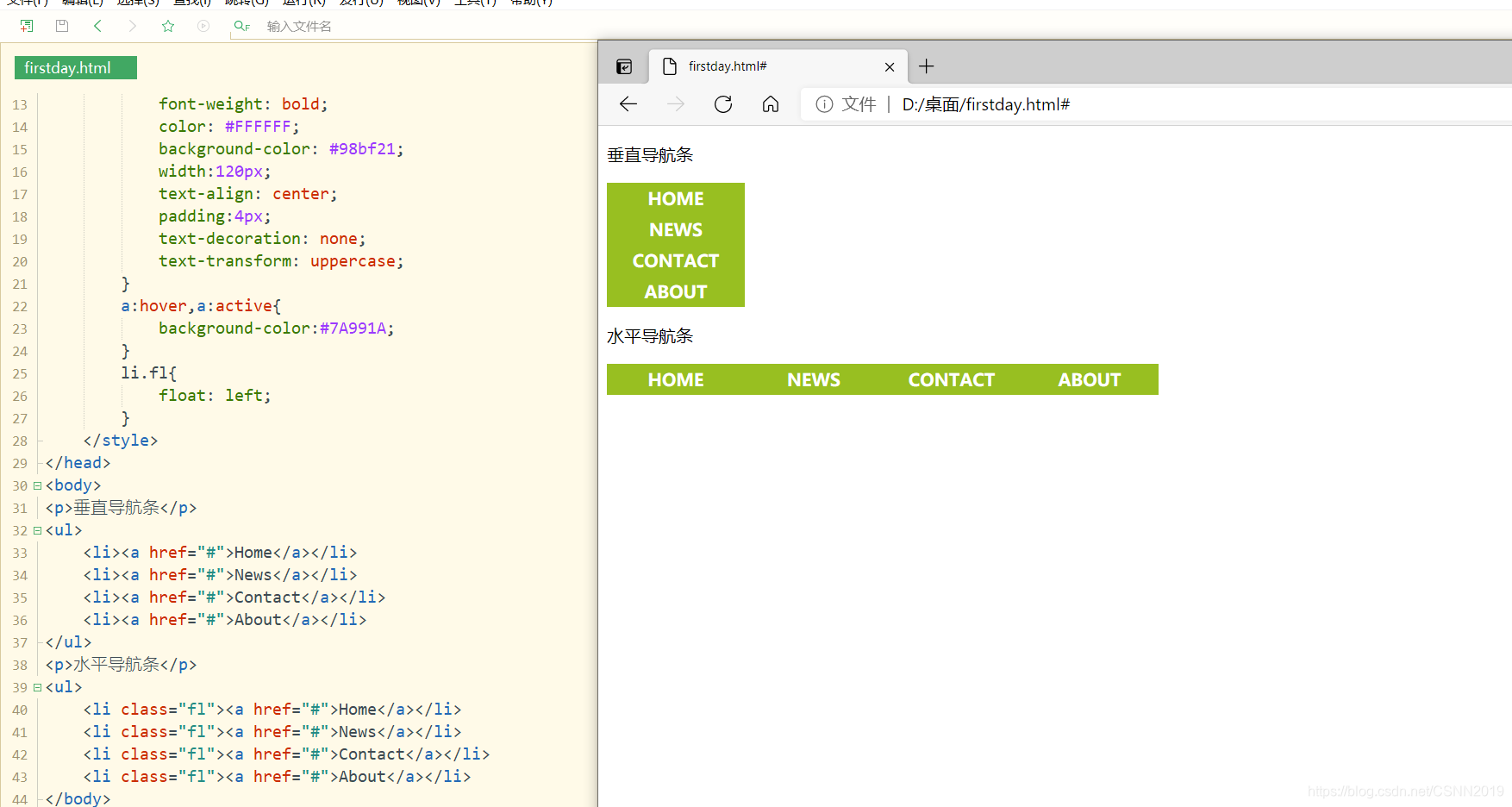The image size is (1512, 807).
Task: Click NEWS in the horizontal navigation bar
Action: pos(814,379)
